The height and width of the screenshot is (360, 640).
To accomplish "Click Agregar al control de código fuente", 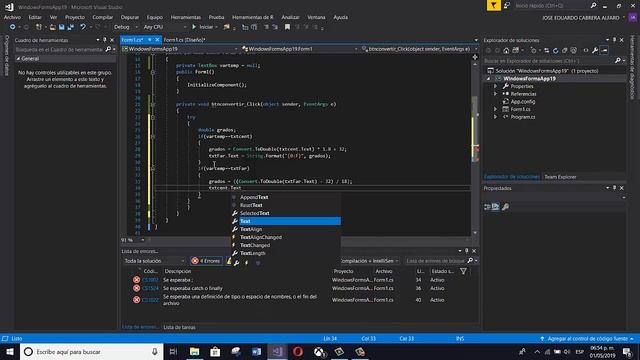I will click(587, 338).
